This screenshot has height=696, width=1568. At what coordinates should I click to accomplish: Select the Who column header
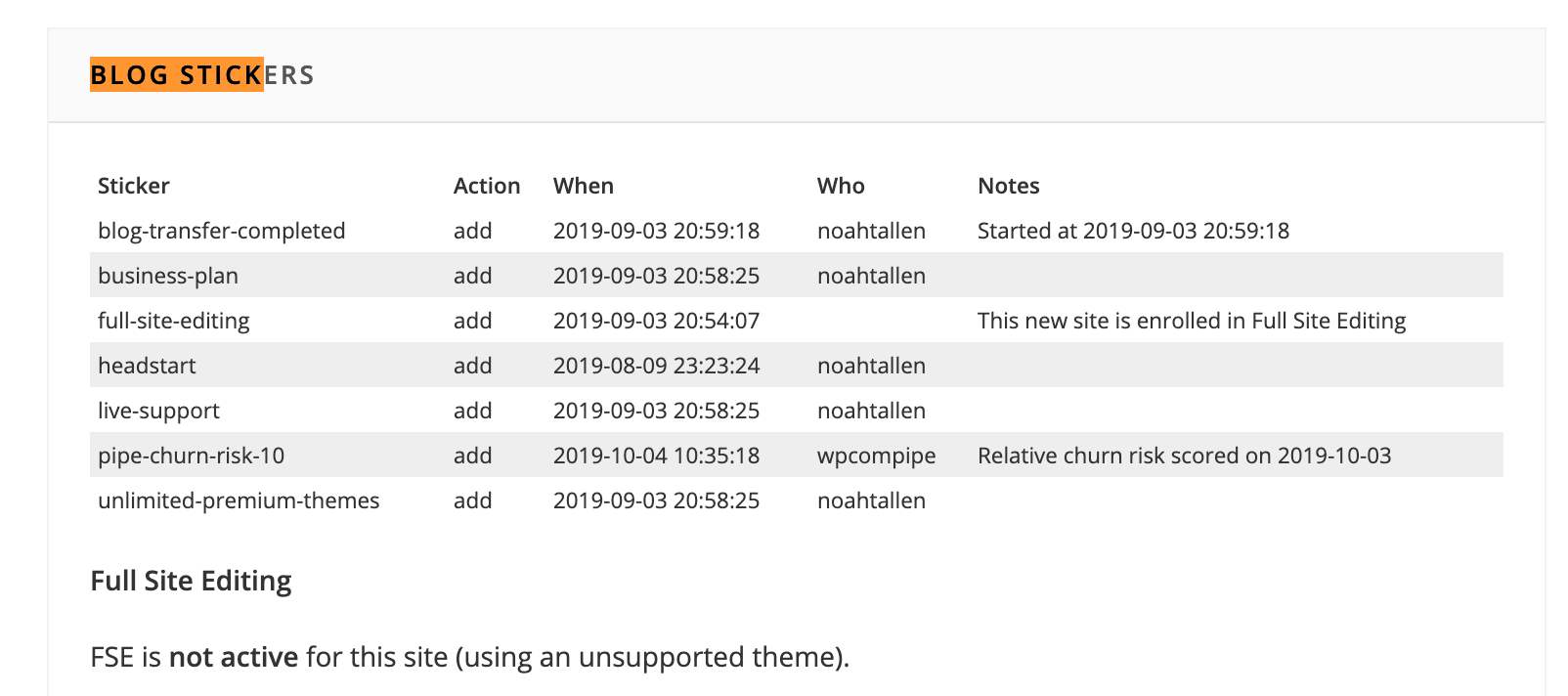point(841,186)
